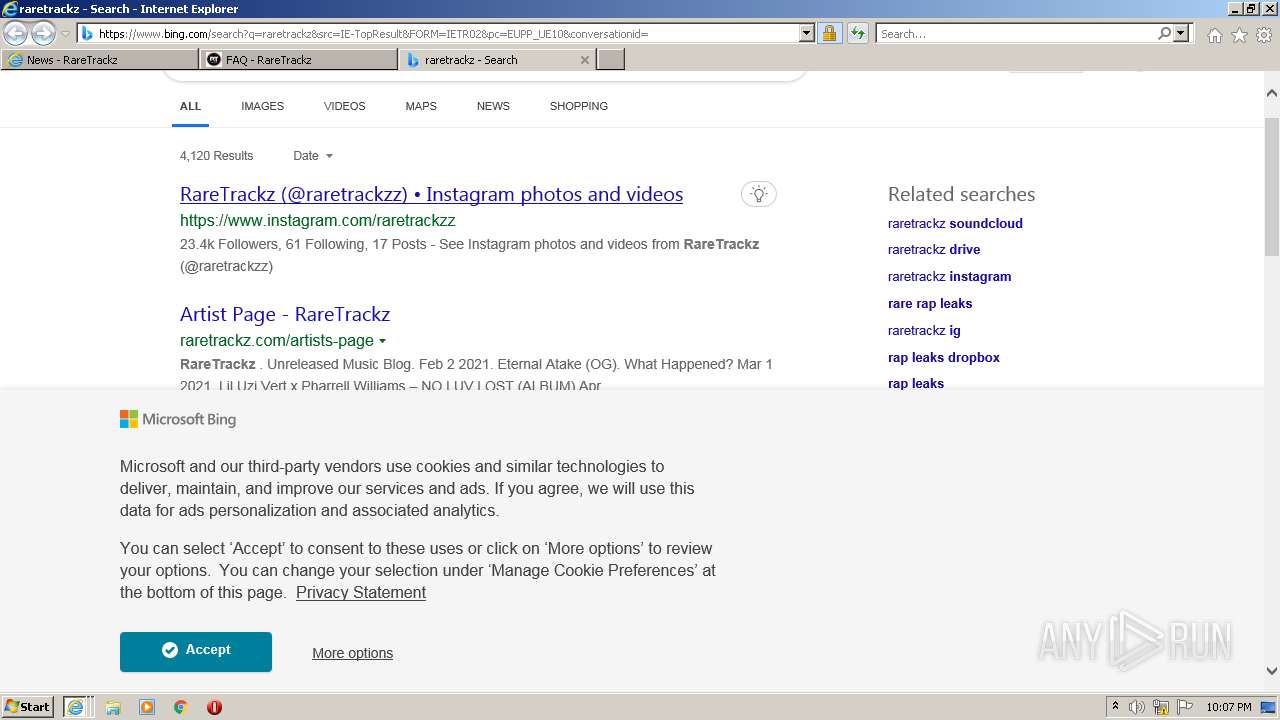This screenshot has height=720, width=1280.
Task: Open the Tools gear icon
Action: pos(1263,35)
